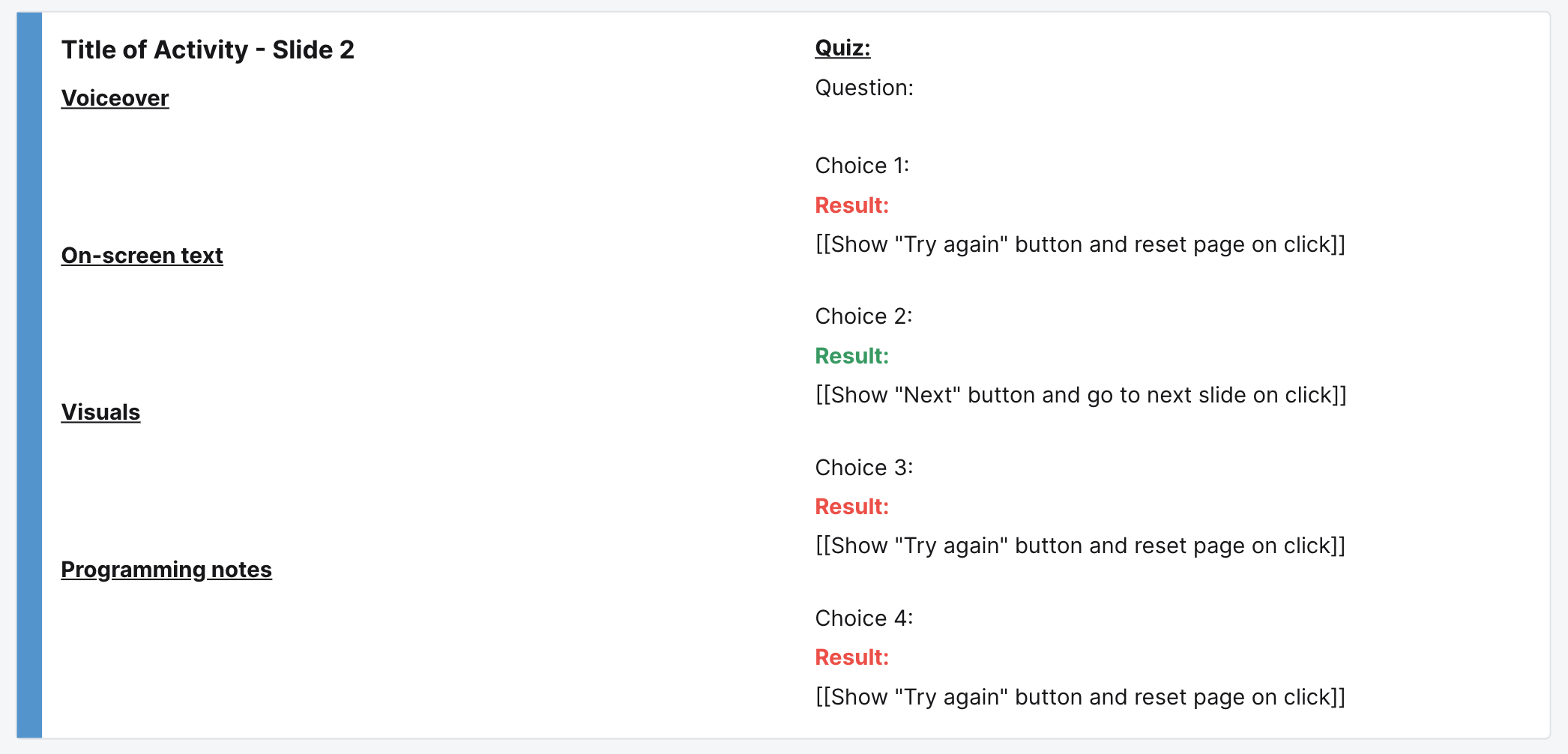Image resolution: width=1568 pixels, height=754 pixels.
Task: Click the 'Try again' instruction below Choice 4
Action: click(x=1080, y=697)
